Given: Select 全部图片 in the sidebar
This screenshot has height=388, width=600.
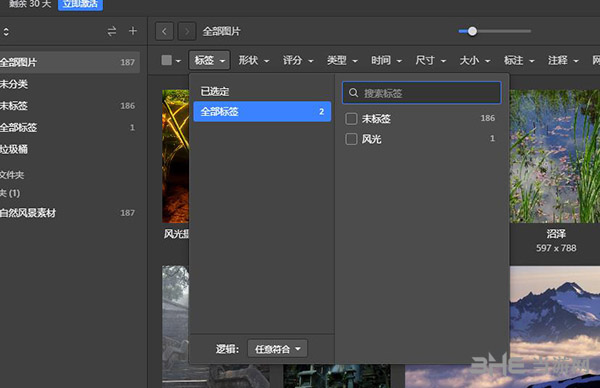Looking at the screenshot, I should (69, 62).
